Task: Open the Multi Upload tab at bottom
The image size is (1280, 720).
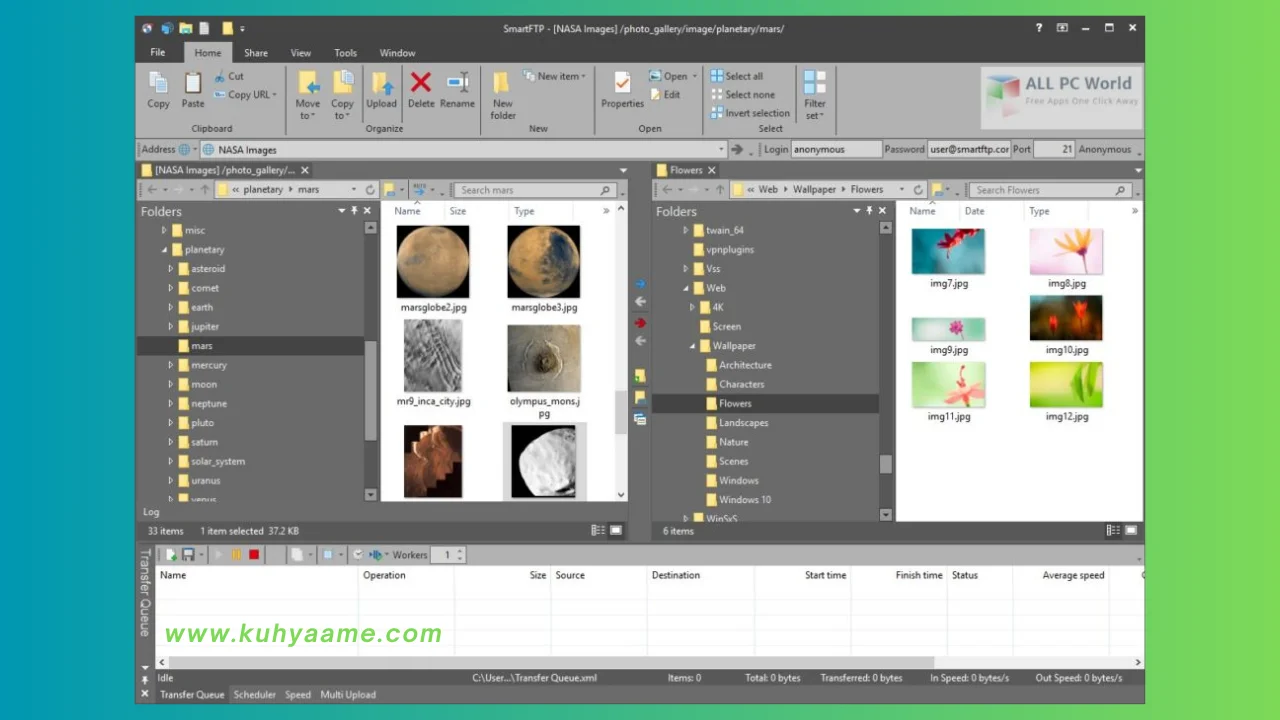Action: click(x=348, y=694)
